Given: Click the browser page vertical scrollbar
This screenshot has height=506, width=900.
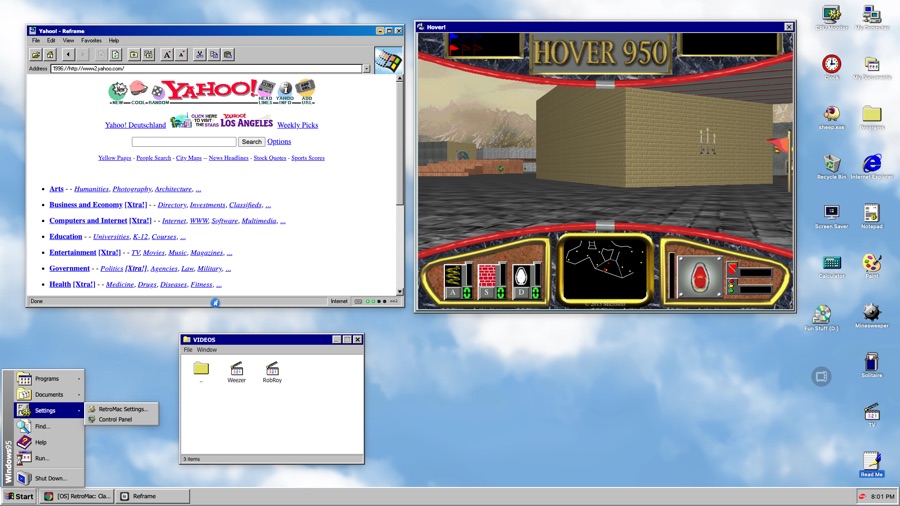Looking at the screenshot, I should (399, 185).
